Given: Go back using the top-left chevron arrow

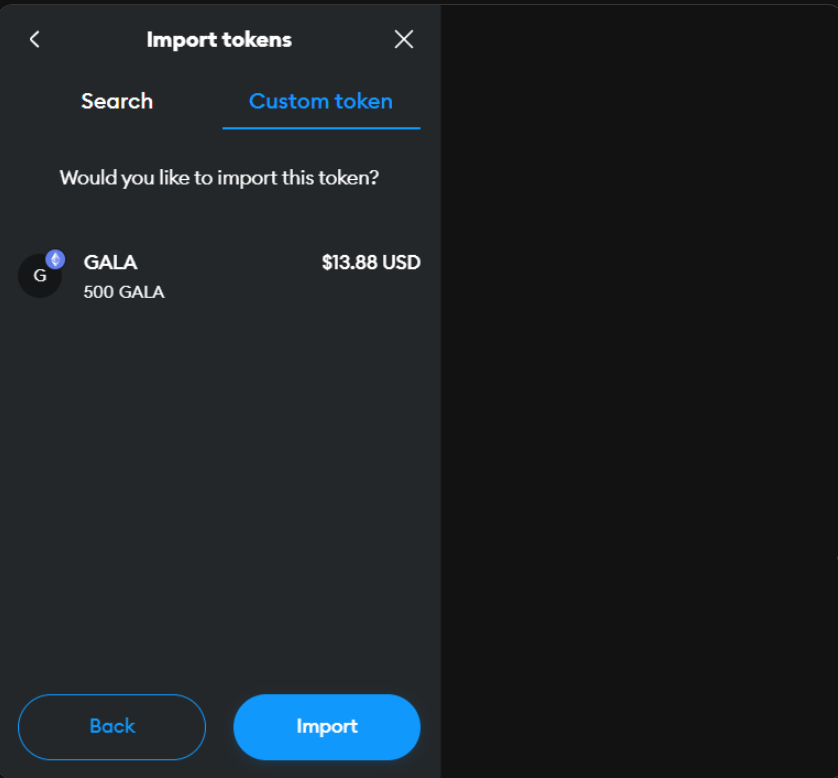Looking at the screenshot, I should click(x=35, y=39).
